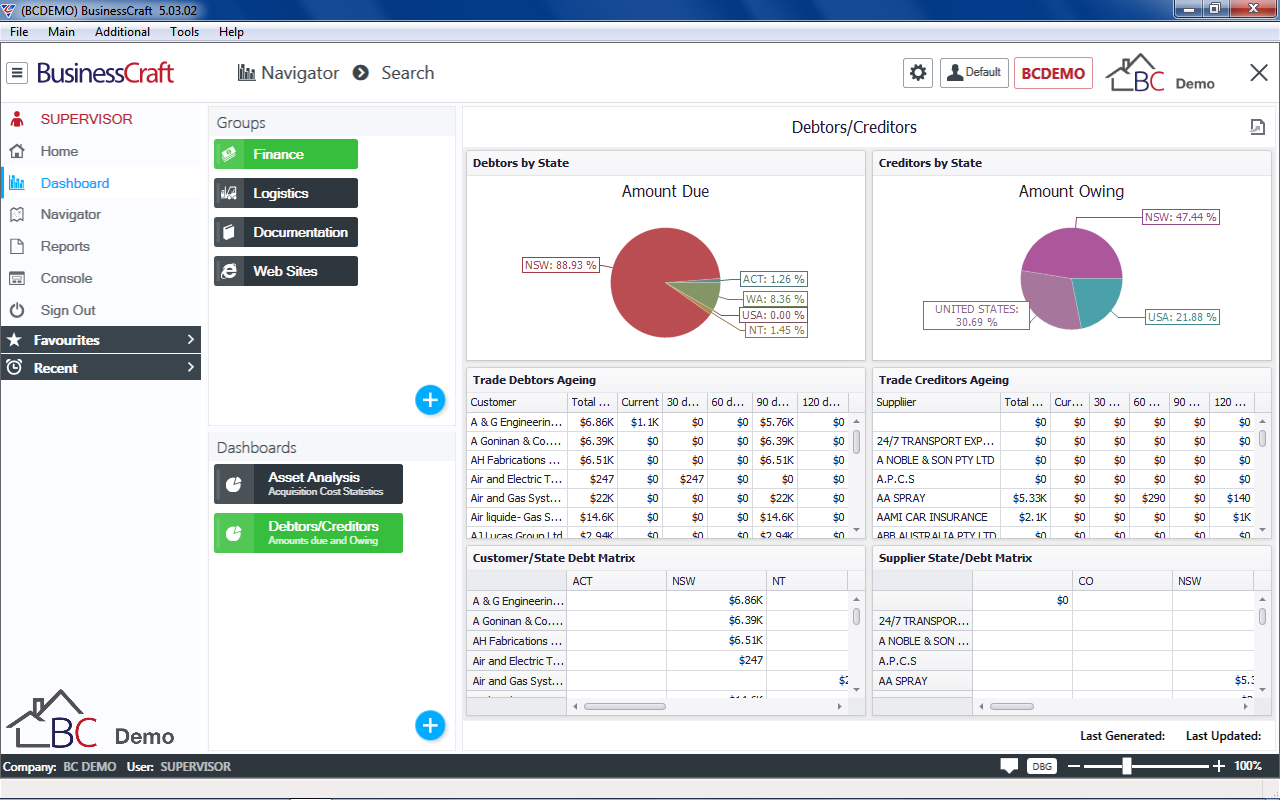Click Supplier State/Debt matrix horizontal scrollbar
Image resolution: width=1280 pixels, height=800 pixels.
(1013, 706)
